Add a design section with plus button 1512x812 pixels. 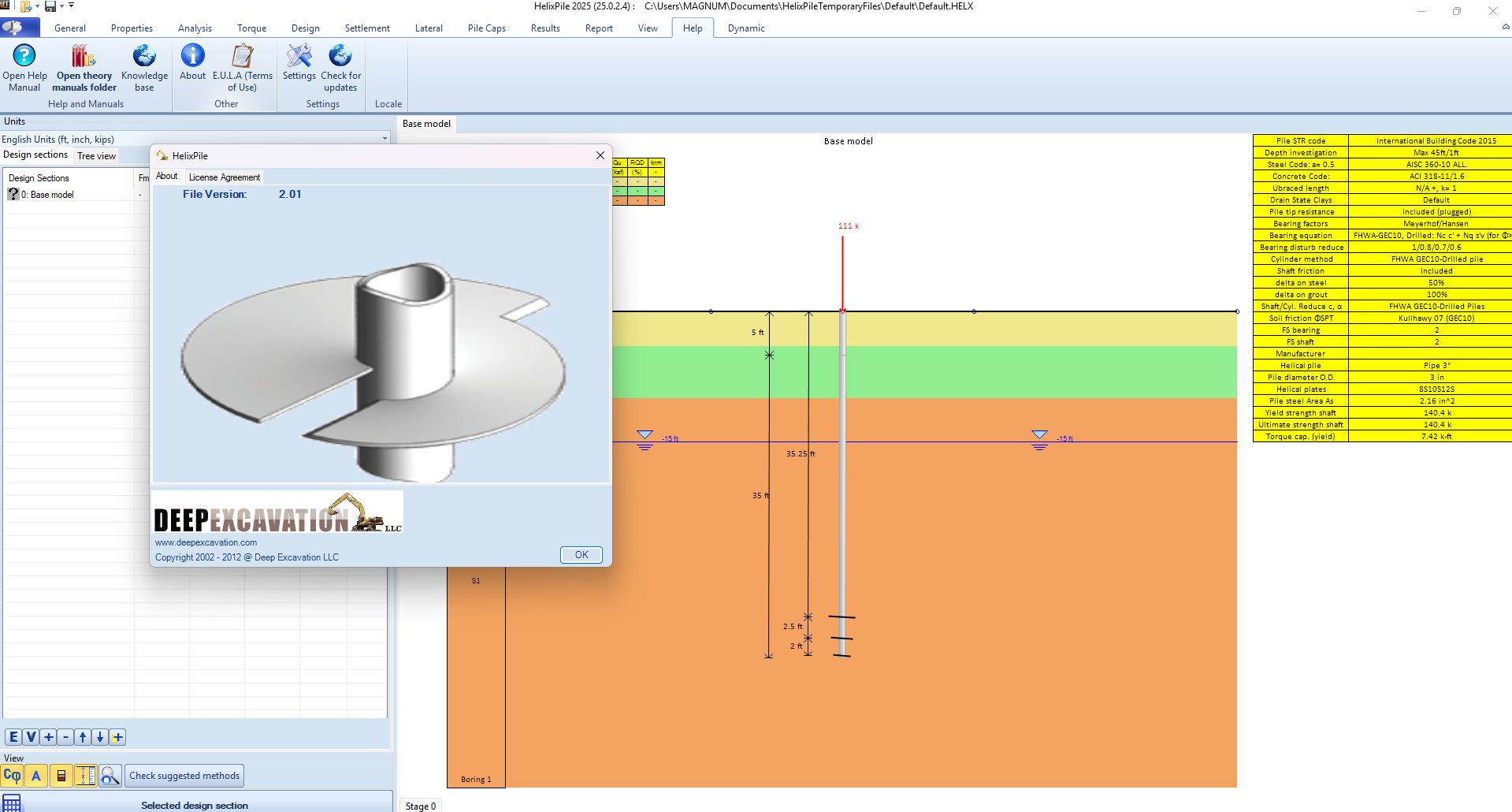pyautogui.click(x=48, y=737)
